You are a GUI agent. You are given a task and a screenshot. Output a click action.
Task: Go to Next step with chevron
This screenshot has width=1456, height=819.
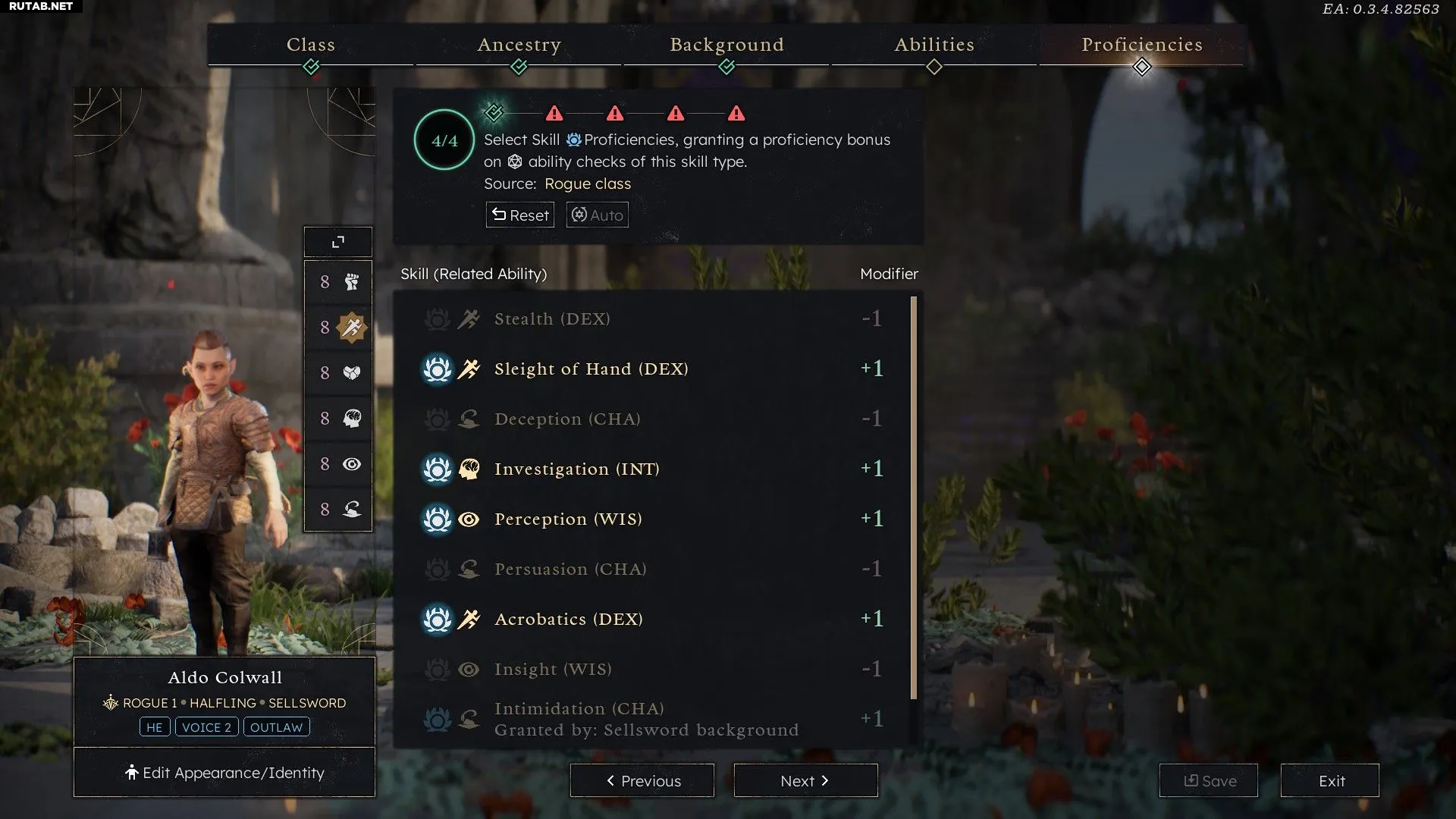[805, 780]
